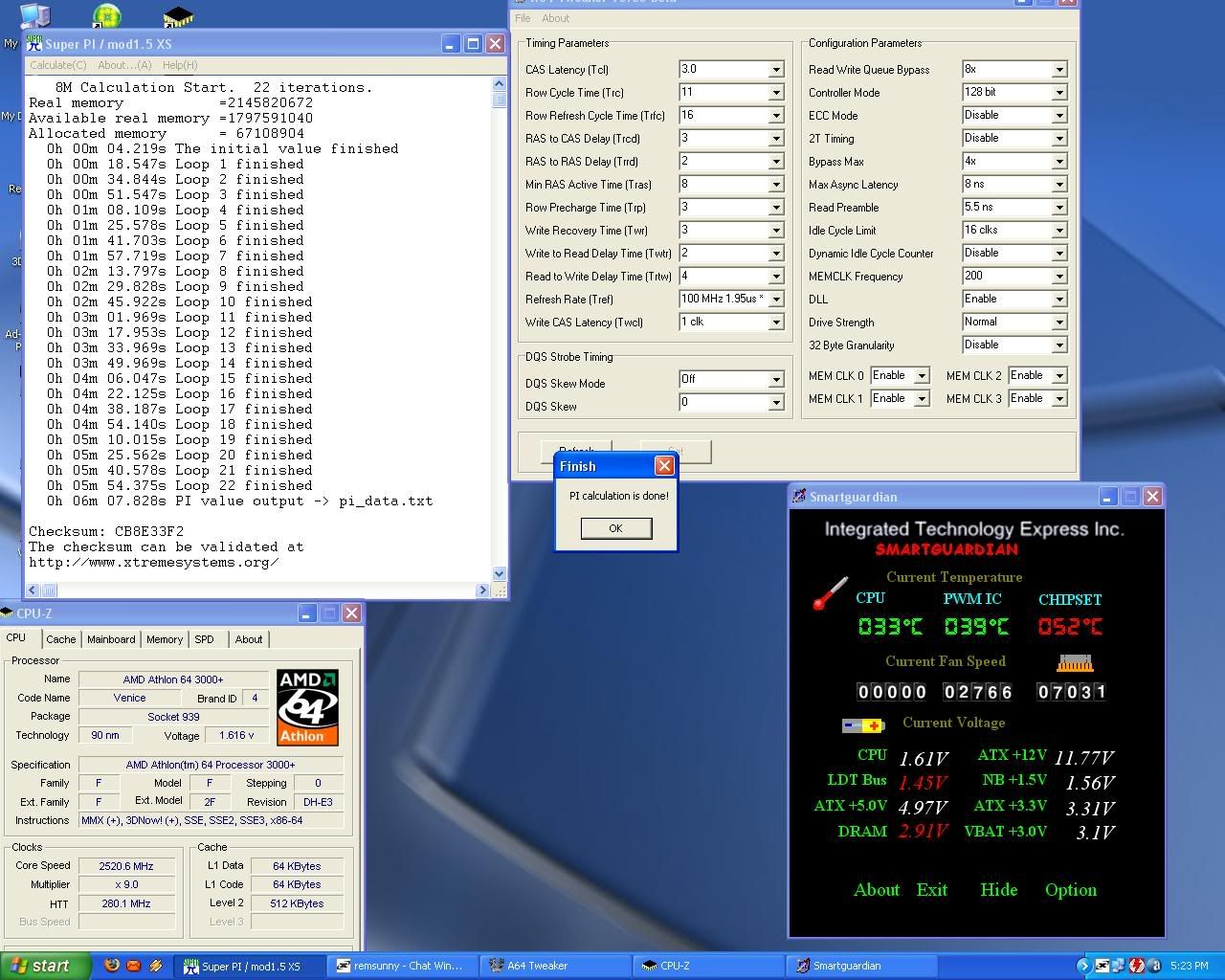This screenshot has width=1225, height=980.
Task: Switch to the About tab in CPU-Z
Action: pyautogui.click(x=249, y=639)
